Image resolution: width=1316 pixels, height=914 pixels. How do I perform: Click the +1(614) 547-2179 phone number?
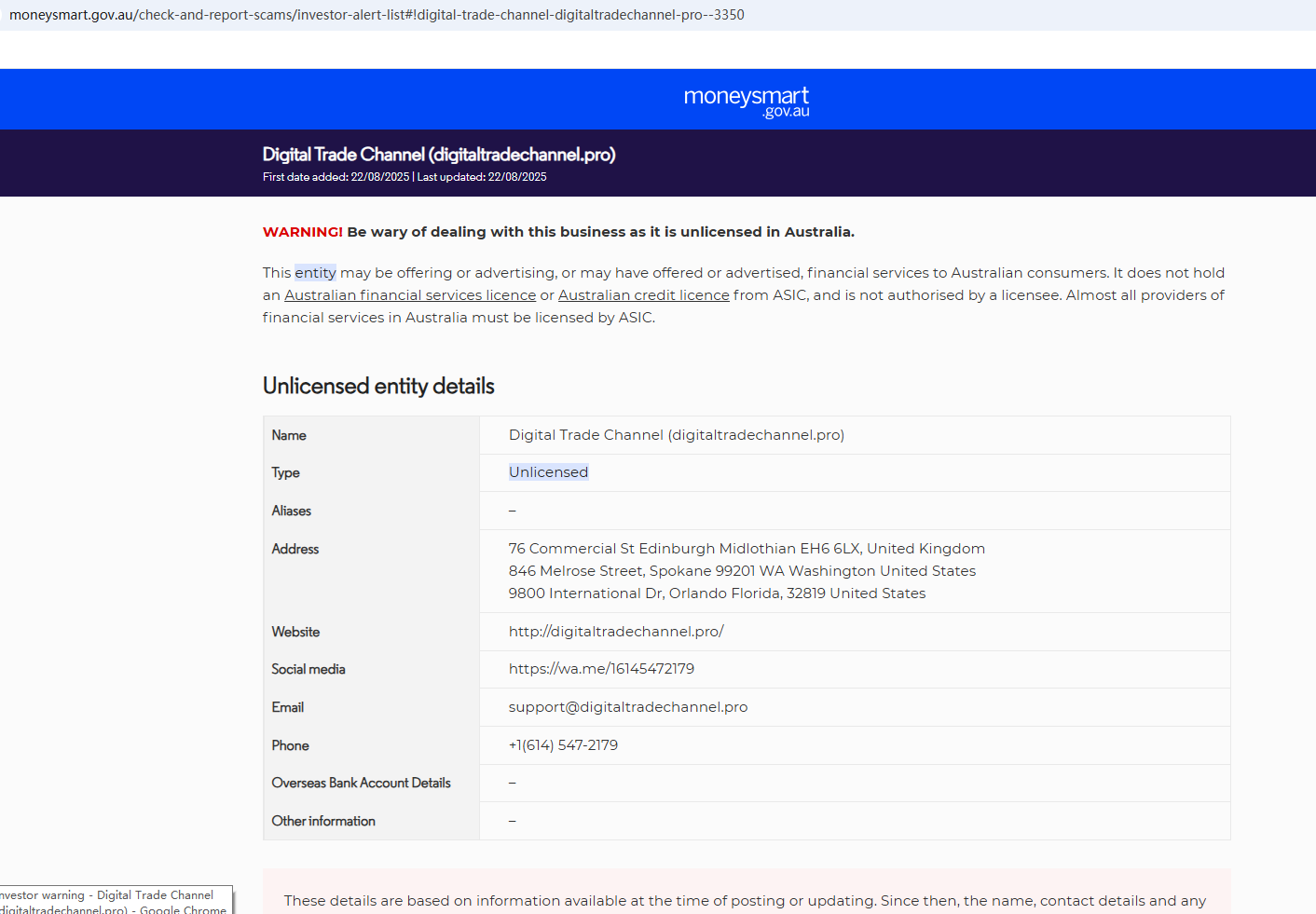[x=563, y=745]
